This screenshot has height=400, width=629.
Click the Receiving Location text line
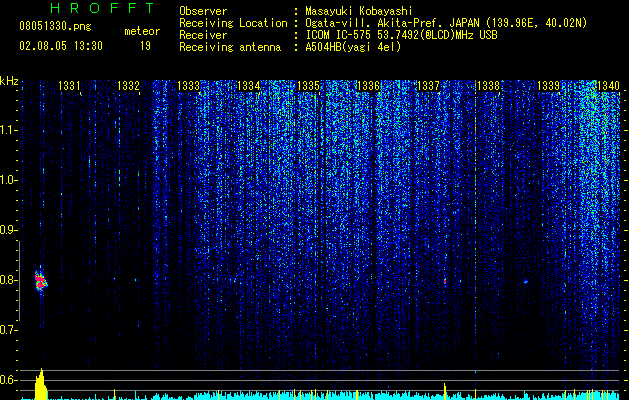coord(383,23)
